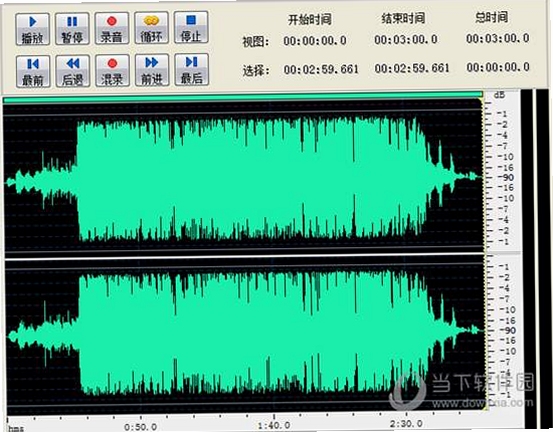The height and width of the screenshot is (432, 553).
Task: Click the 暂停 (pause) button
Action: [x=72, y=29]
